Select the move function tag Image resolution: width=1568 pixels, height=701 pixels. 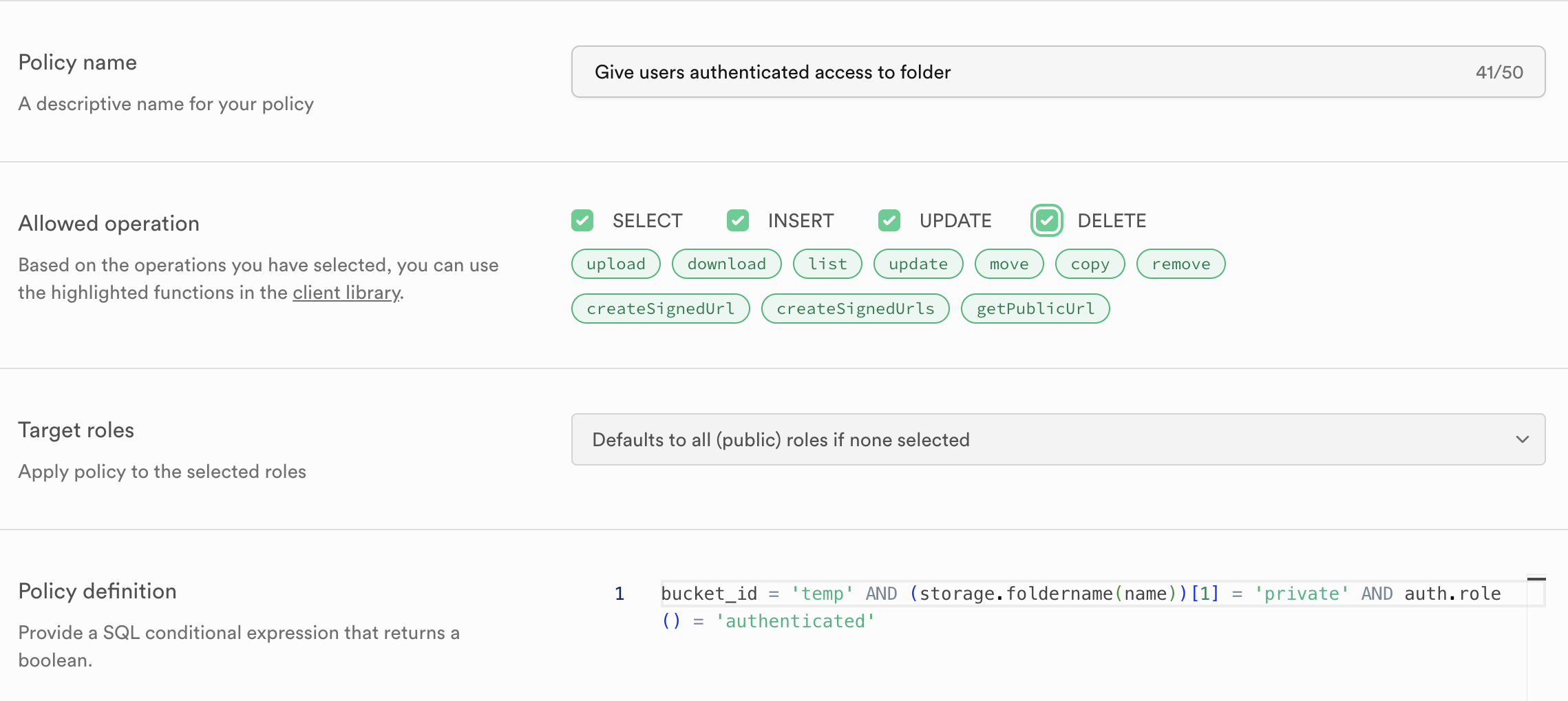pyautogui.click(x=1009, y=264)
